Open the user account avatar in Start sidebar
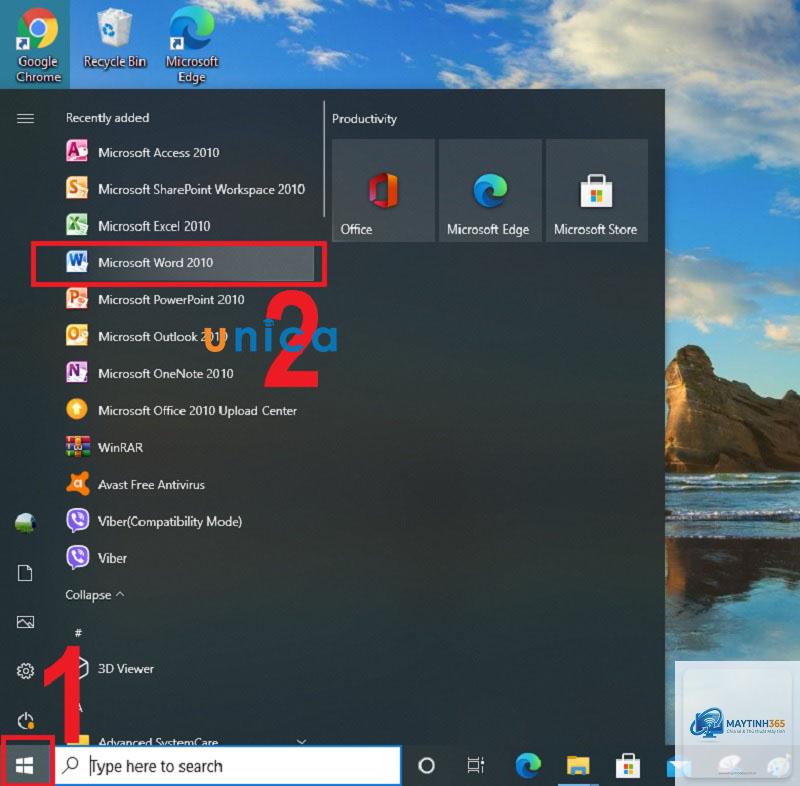Viewport: 800px width, 786px height. click(25, 523)
